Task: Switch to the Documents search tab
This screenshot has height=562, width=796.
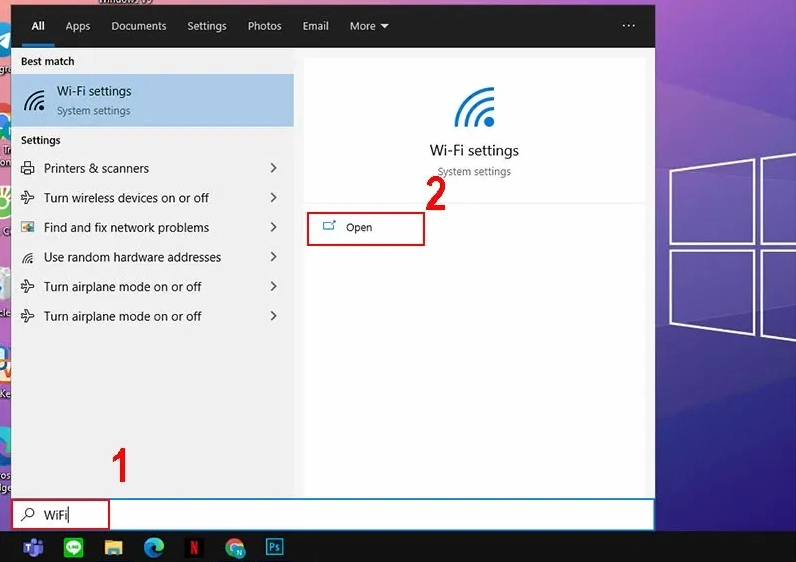Action: (139, 26)
